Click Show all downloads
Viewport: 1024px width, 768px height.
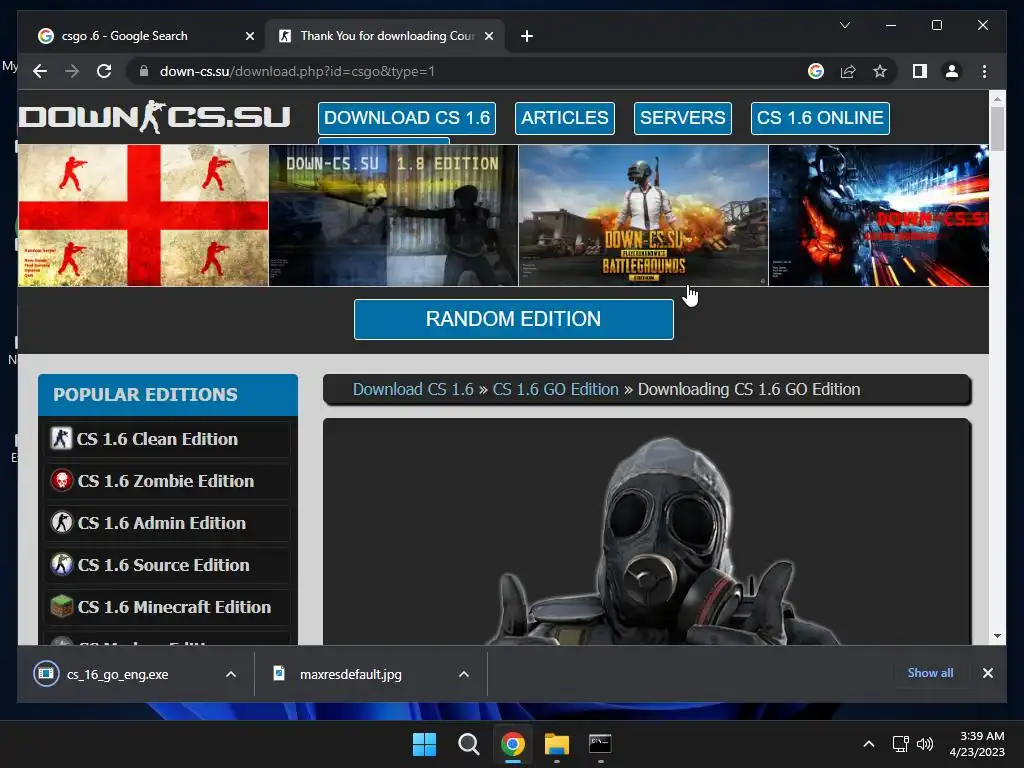point(930,673)
